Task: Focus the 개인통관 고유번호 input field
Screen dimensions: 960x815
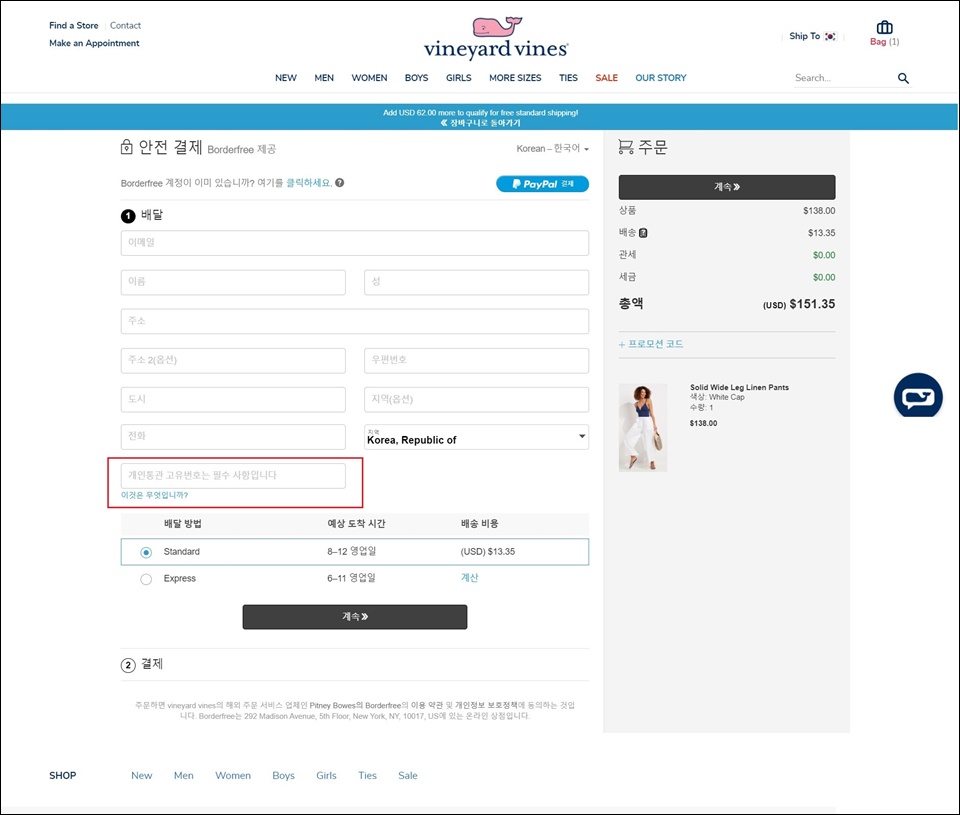Action: [x=233, y=476]
